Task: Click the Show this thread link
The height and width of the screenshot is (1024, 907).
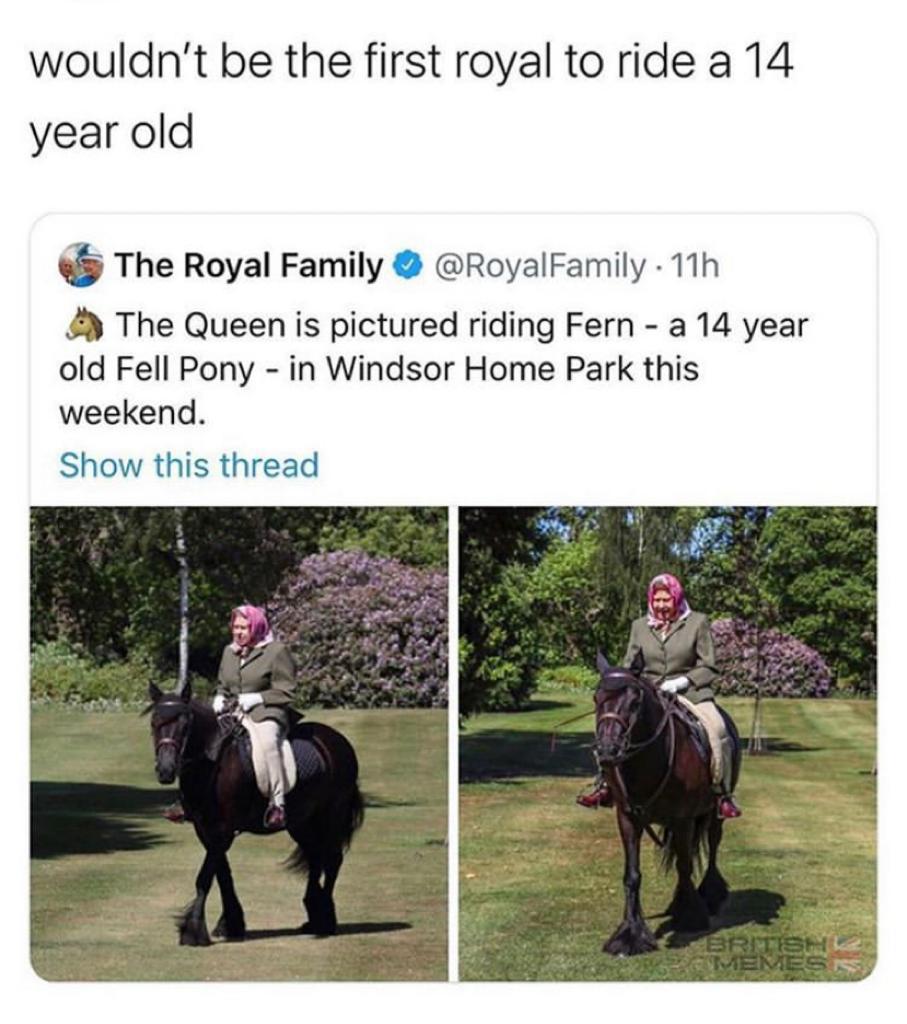Action: point(189,465)
